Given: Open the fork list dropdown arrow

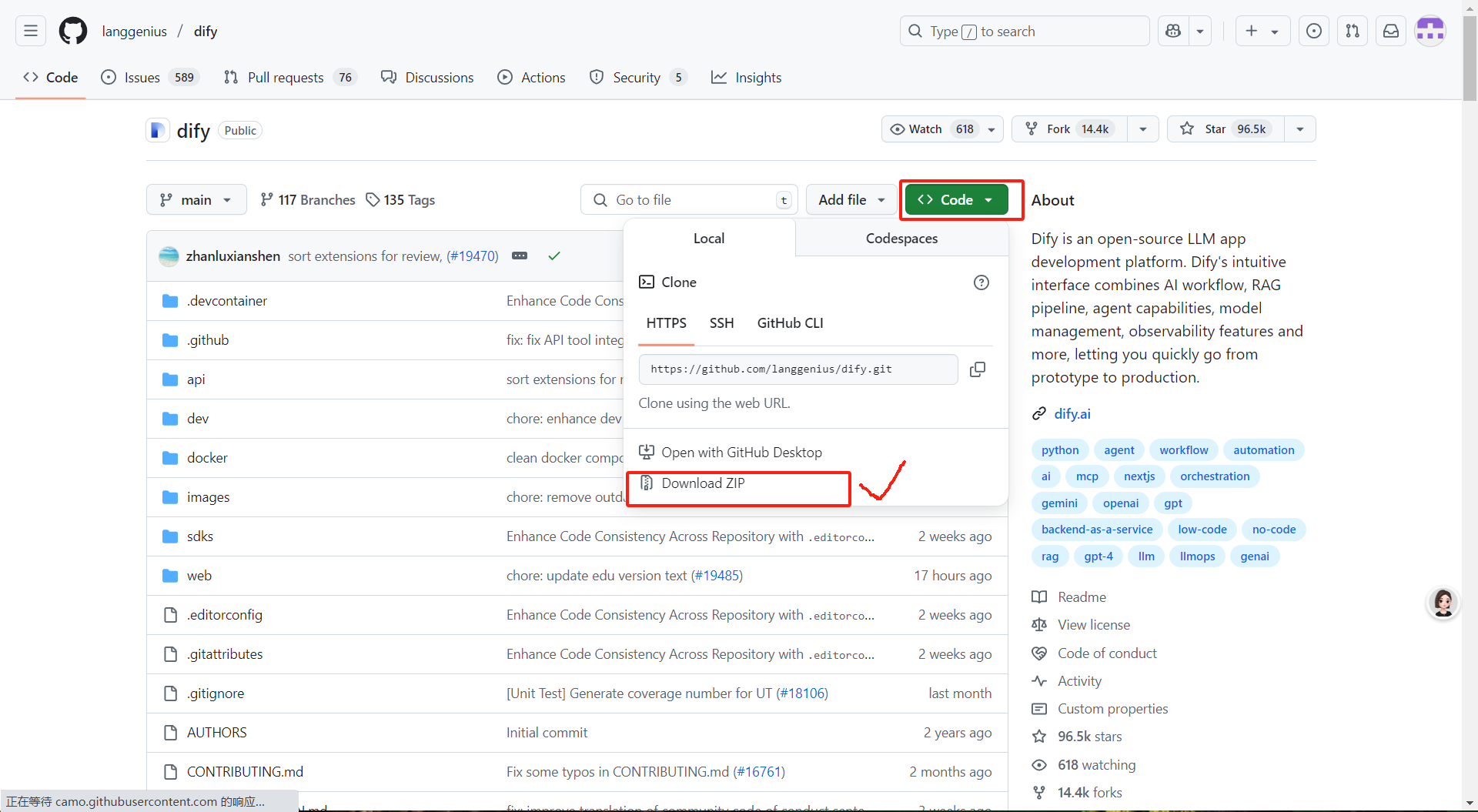Looking at the screenshot, I should (x=1143, y=129).
